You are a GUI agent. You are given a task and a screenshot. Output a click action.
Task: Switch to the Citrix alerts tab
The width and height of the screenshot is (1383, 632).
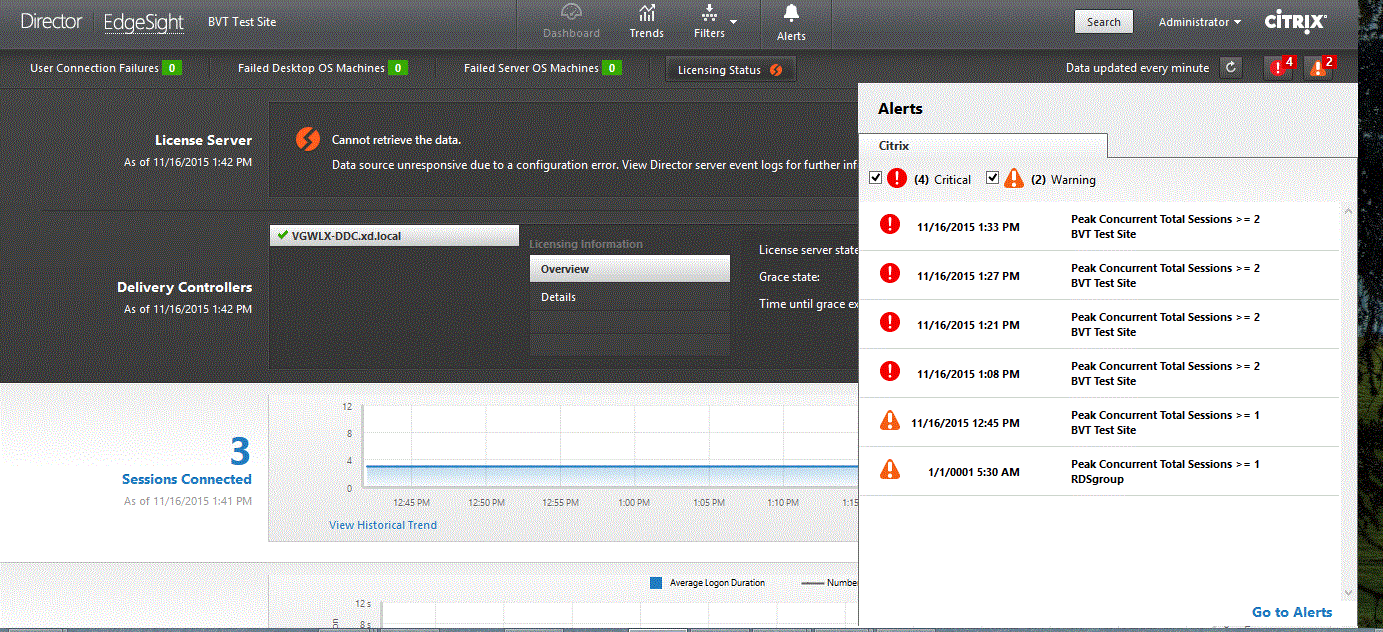(x=894, y=146)
